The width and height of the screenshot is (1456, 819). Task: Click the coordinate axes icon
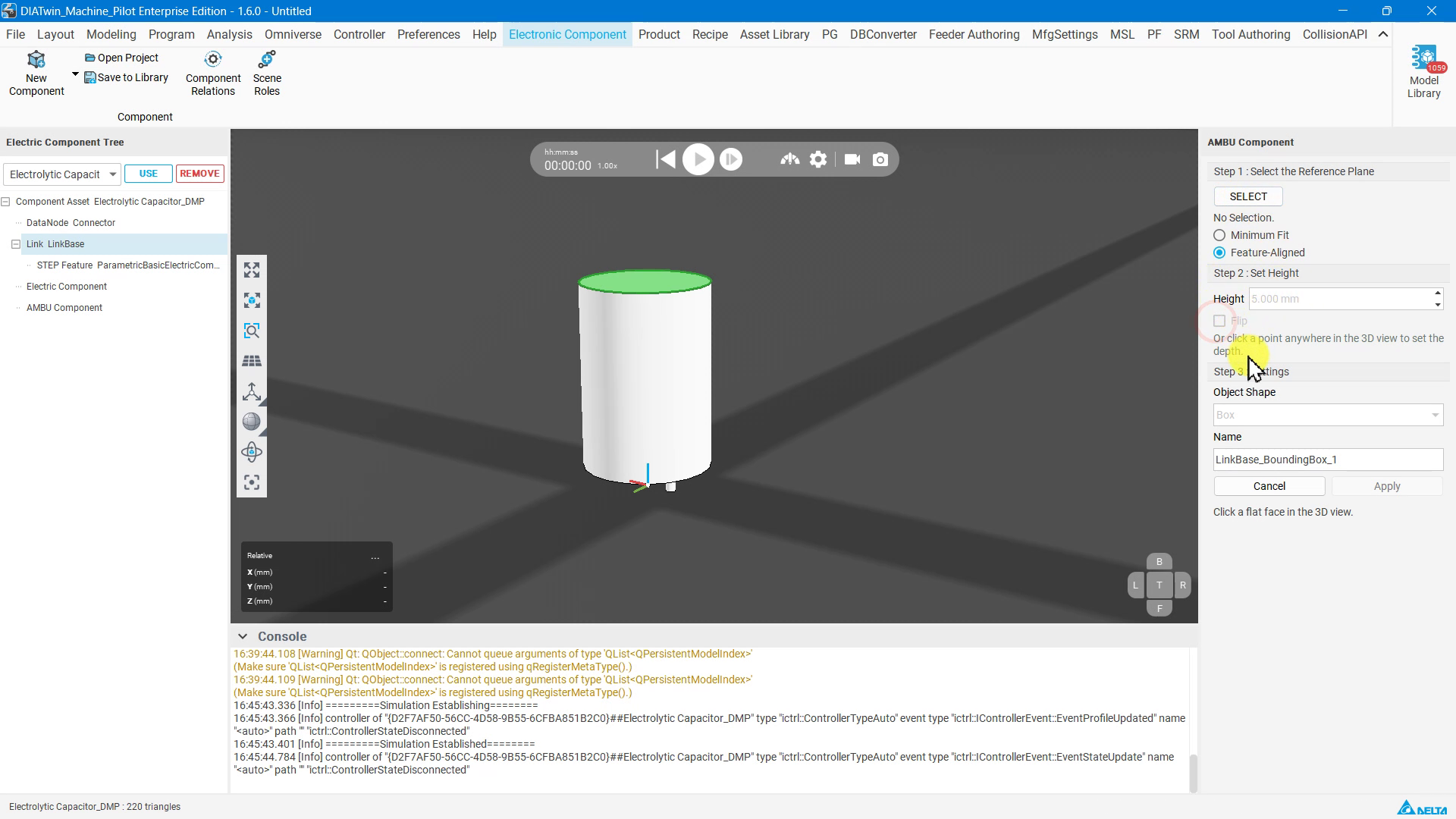(252, 391)
